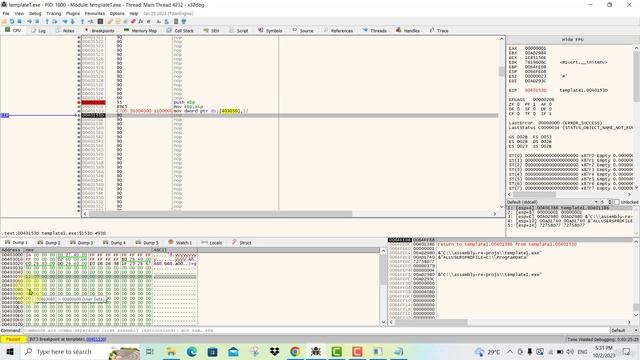This screenshot has width=640, height=360.
Task: Switch to the Threads tab
Action: (x=375, y=31)
